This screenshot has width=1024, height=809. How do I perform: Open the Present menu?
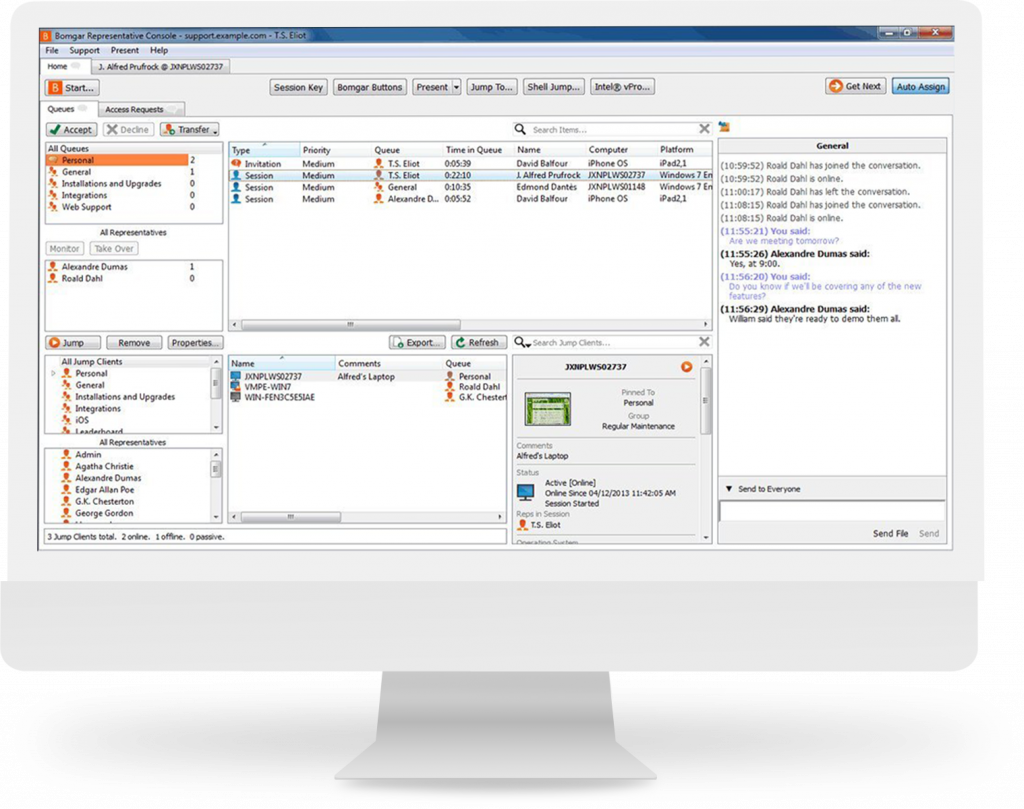(x=124, y=50)
